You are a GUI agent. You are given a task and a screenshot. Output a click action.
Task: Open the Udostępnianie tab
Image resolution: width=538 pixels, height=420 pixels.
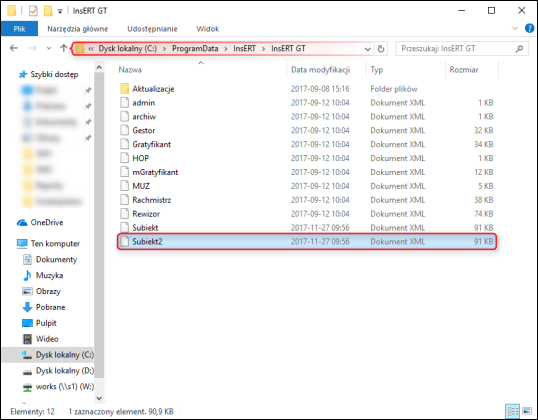click(152, 29)
